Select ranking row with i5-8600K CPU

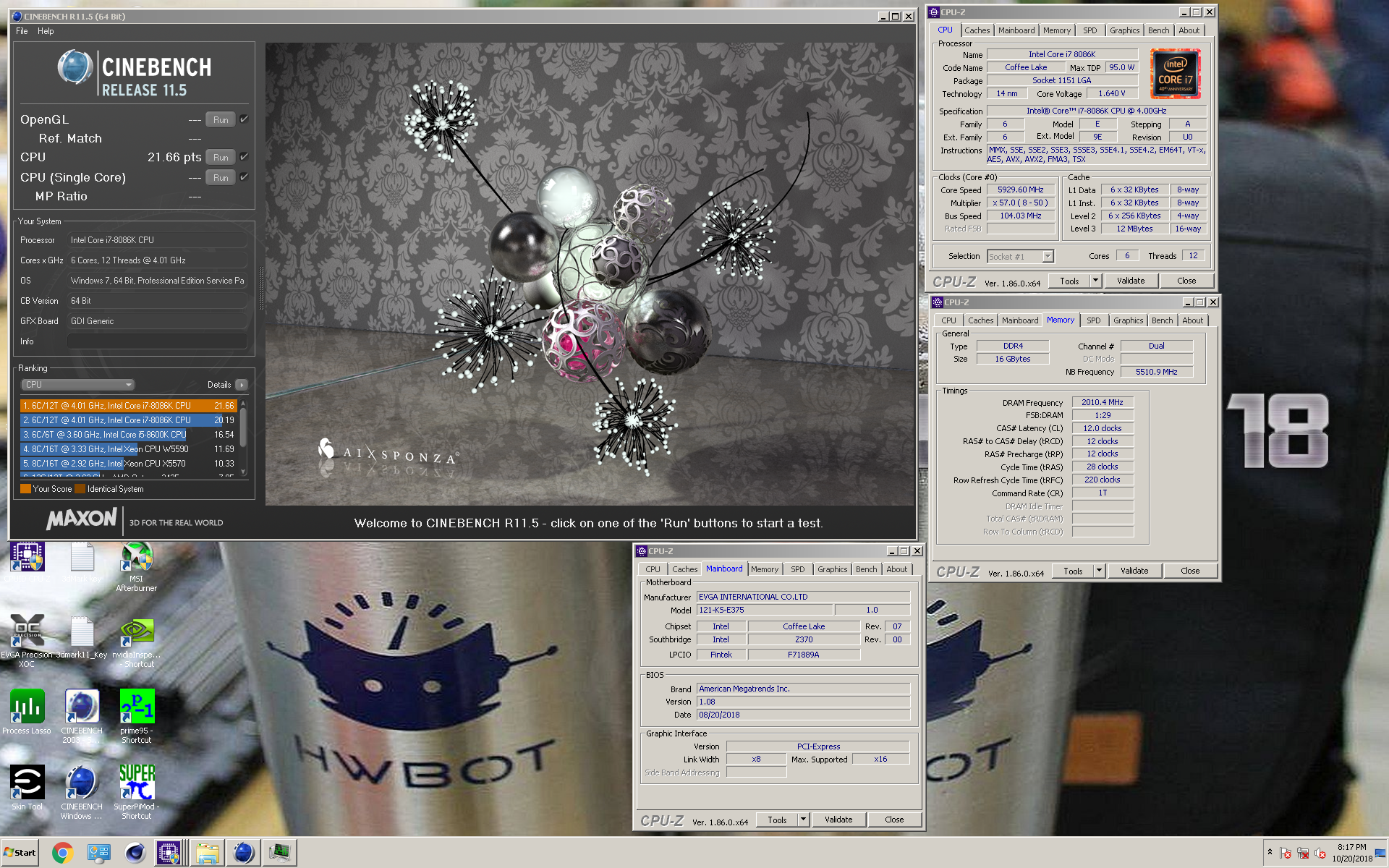pos(129,435)
